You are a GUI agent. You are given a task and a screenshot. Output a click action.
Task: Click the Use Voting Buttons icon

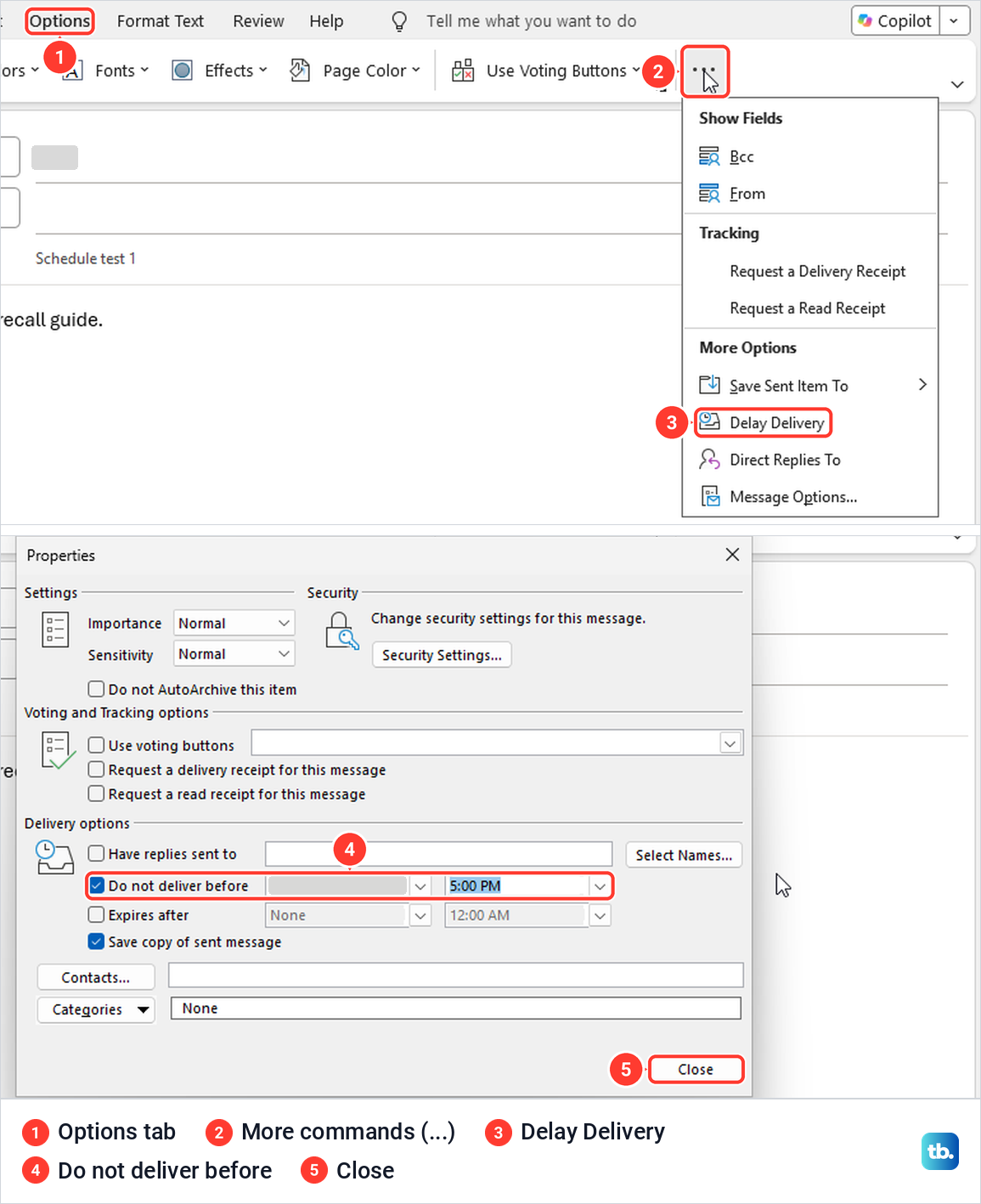[x=463, y=71]
